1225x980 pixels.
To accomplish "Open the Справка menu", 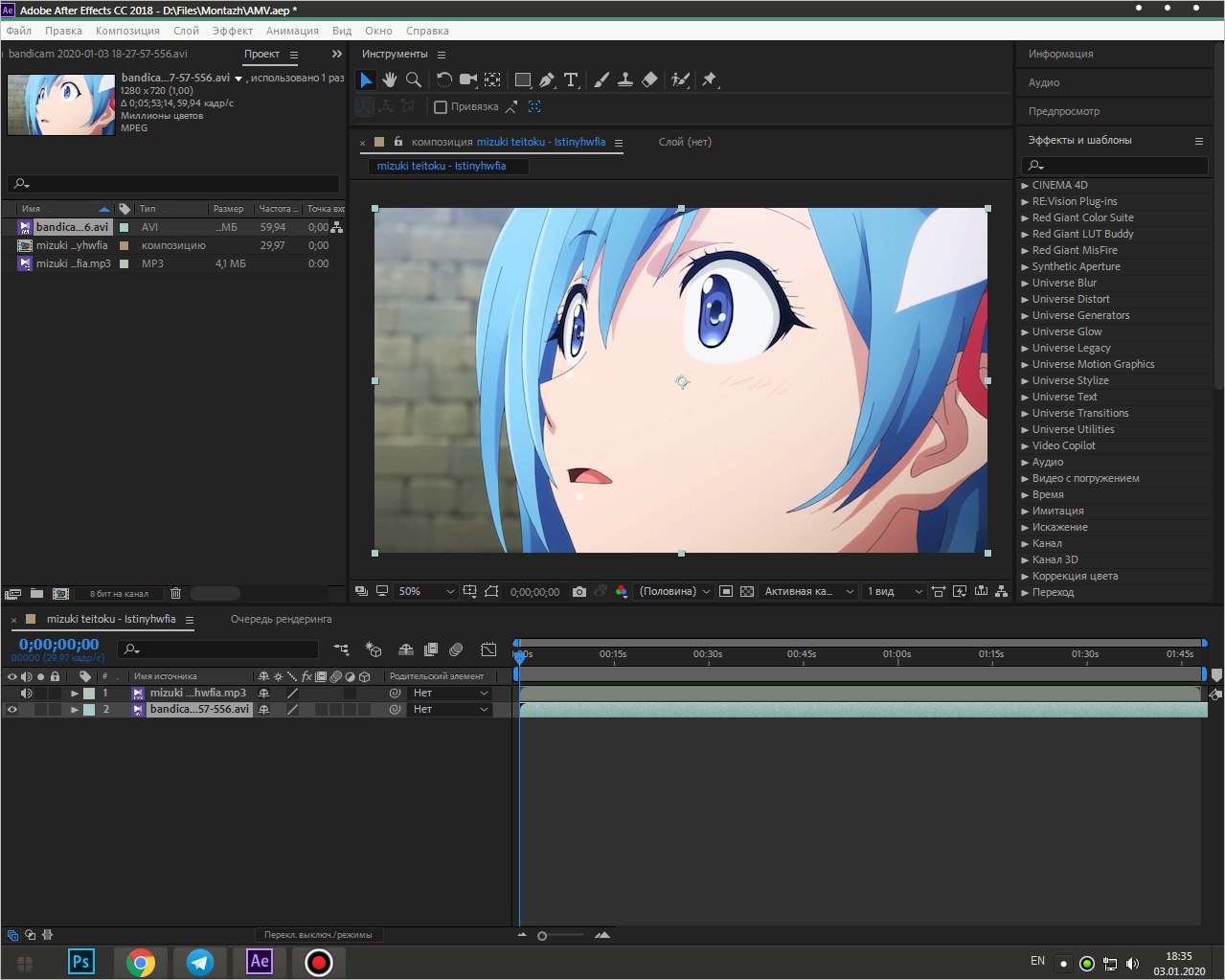I will (427, 31).
